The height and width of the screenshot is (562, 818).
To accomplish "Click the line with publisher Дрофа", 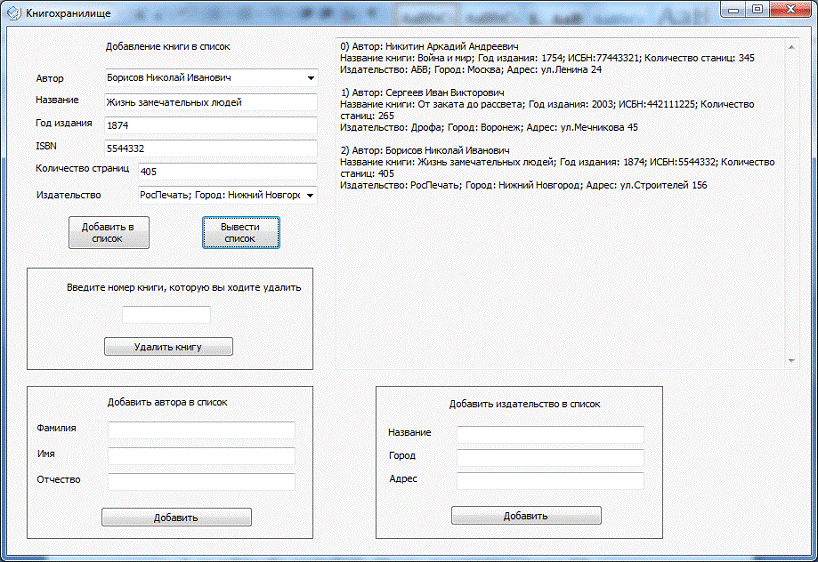I will tap(489, 127).
